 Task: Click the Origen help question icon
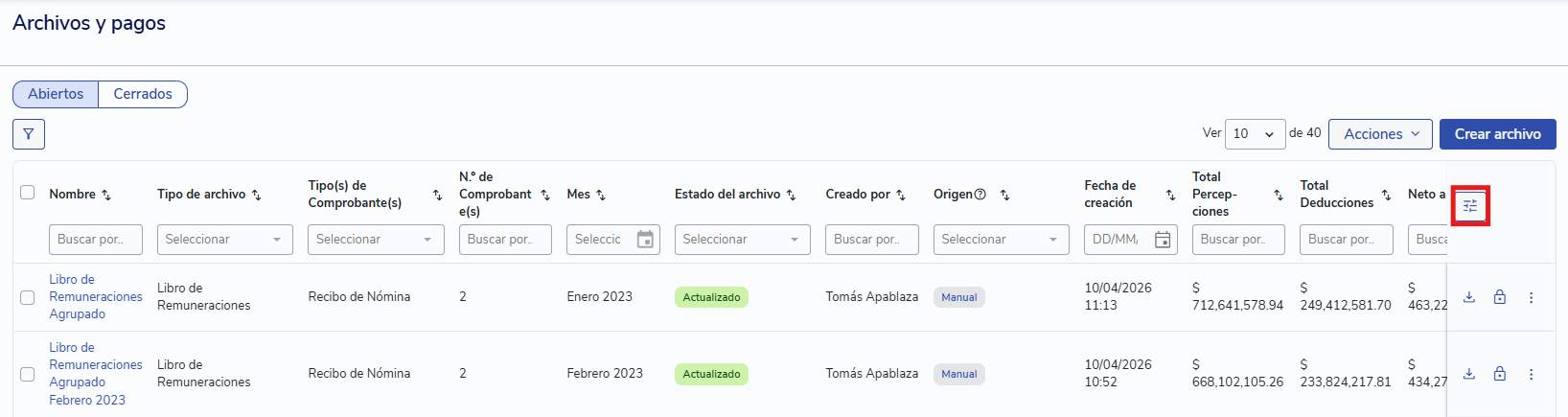tap(980, 195)
